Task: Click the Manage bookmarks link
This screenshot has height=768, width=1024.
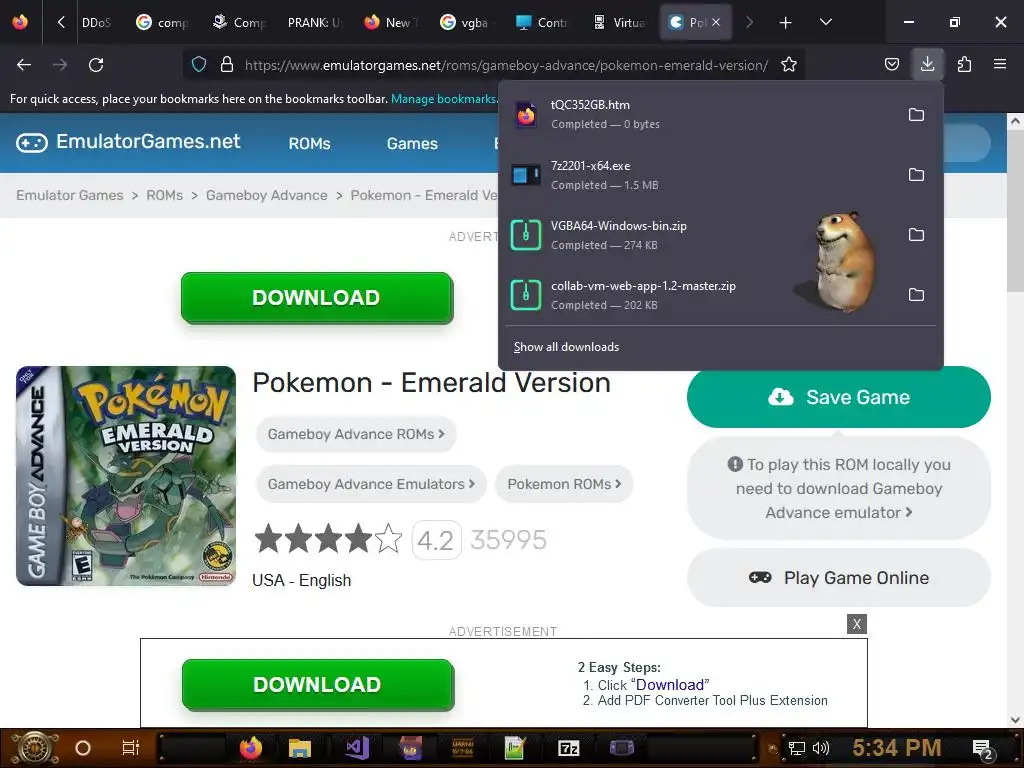Action: [x=443, y=99]
